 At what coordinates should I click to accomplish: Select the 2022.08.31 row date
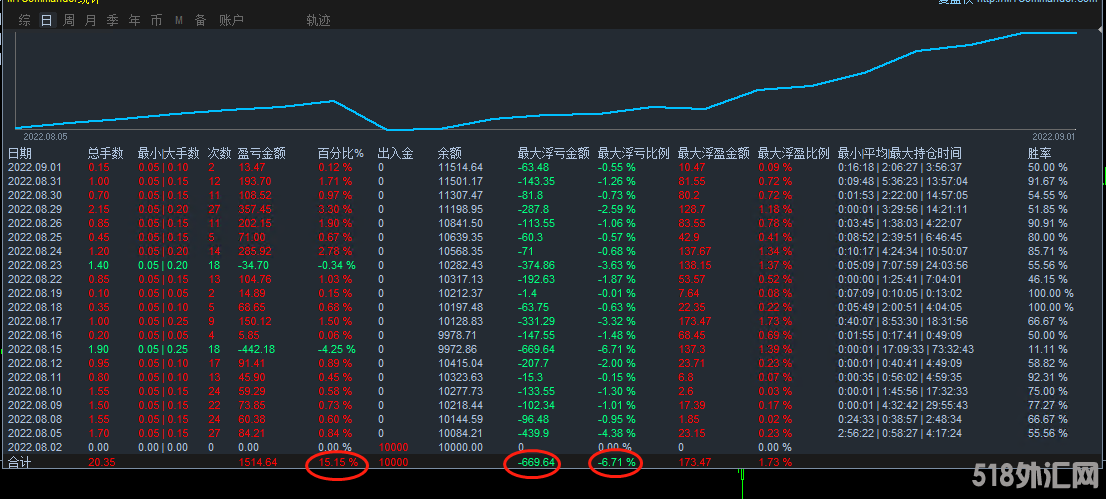tap(35, 181)
